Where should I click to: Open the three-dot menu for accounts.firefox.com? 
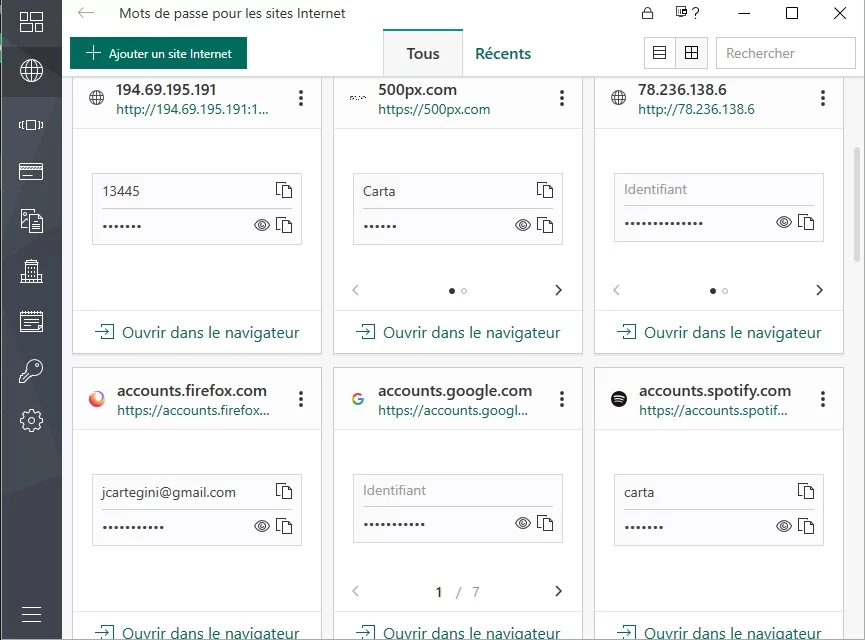[x=301, y=399]
